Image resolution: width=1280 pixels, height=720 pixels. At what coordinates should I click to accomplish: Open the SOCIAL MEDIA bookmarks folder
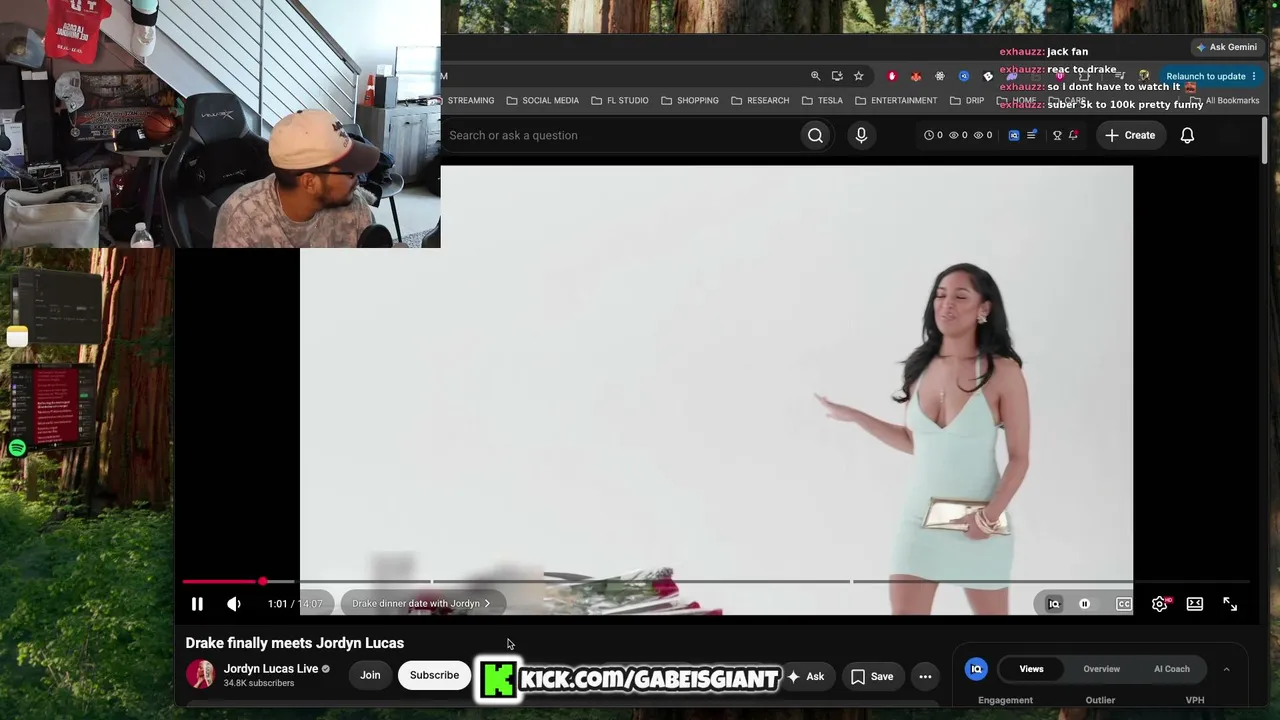(x=542, y=100)
